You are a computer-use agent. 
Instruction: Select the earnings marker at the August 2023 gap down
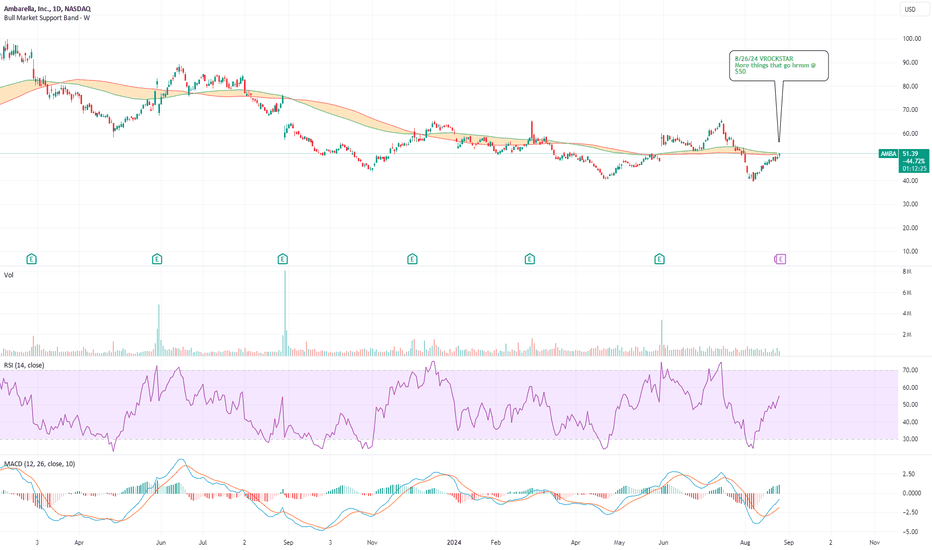(x=282, y=259)
